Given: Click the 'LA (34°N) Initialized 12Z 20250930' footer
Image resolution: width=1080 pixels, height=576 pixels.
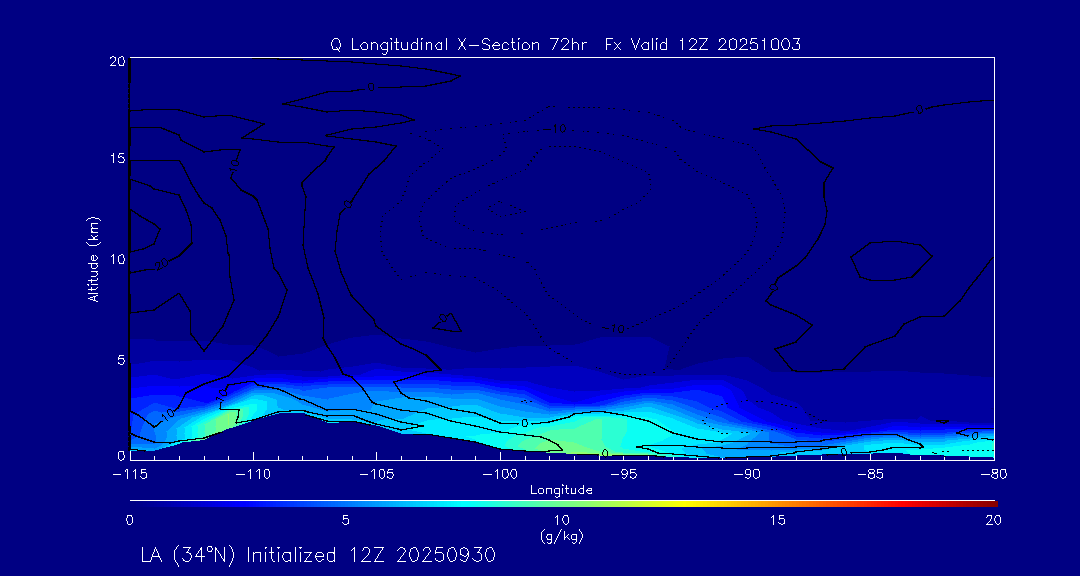Looking at the screenshot, I should [318, 555].
